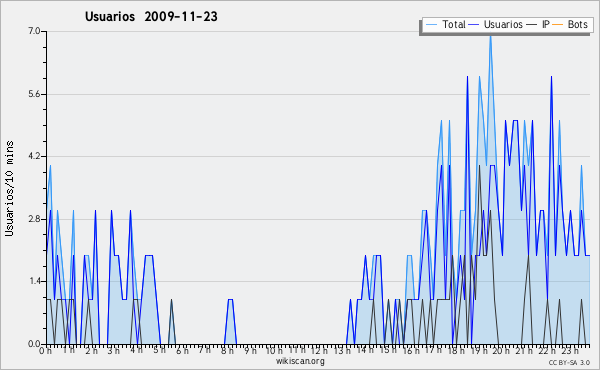The image size is (600, 370).
Task: Click the x-axis label '22 h'
Action: coord(547,351)
